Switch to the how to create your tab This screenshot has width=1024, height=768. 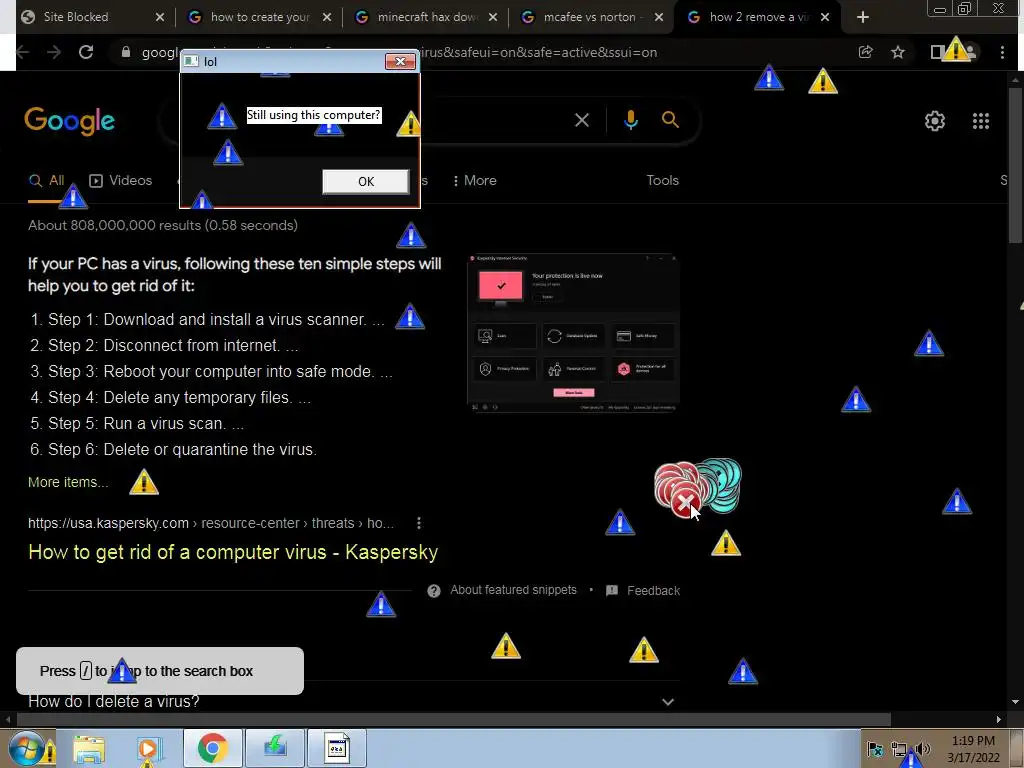pos(260,17)
